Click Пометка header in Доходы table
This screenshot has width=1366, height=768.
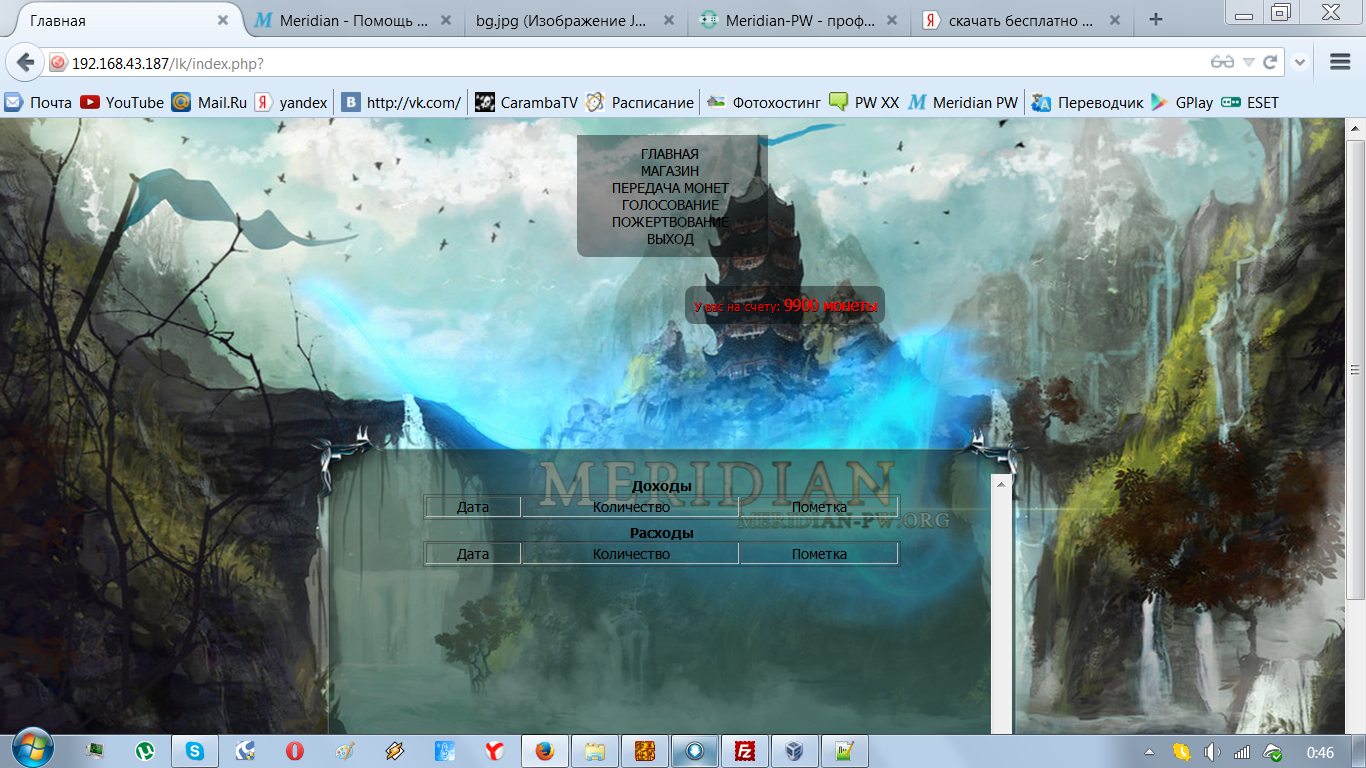coord(819,507)
